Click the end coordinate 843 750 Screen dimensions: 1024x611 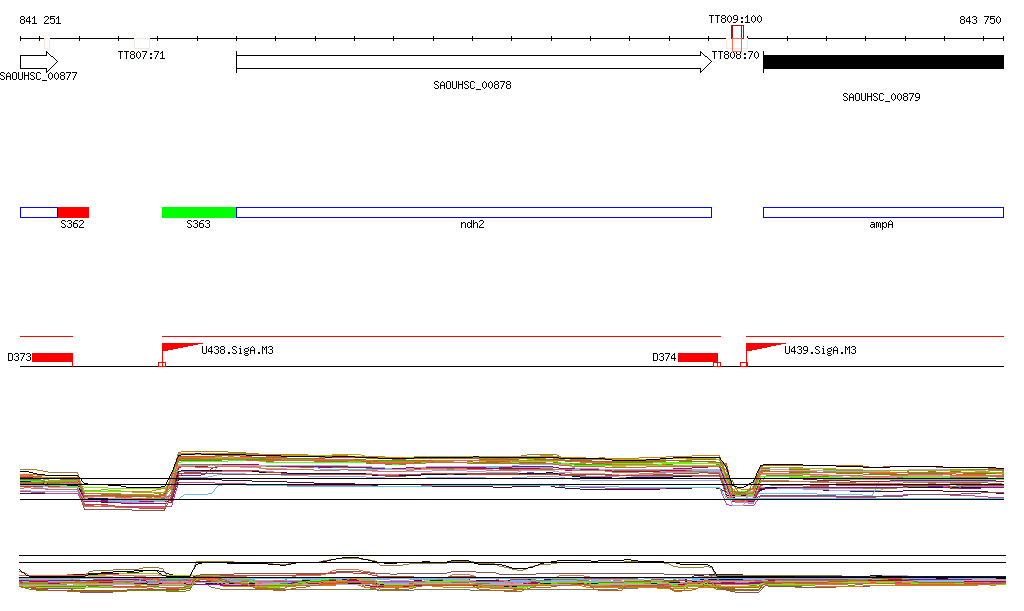click(x=980, y=21)
